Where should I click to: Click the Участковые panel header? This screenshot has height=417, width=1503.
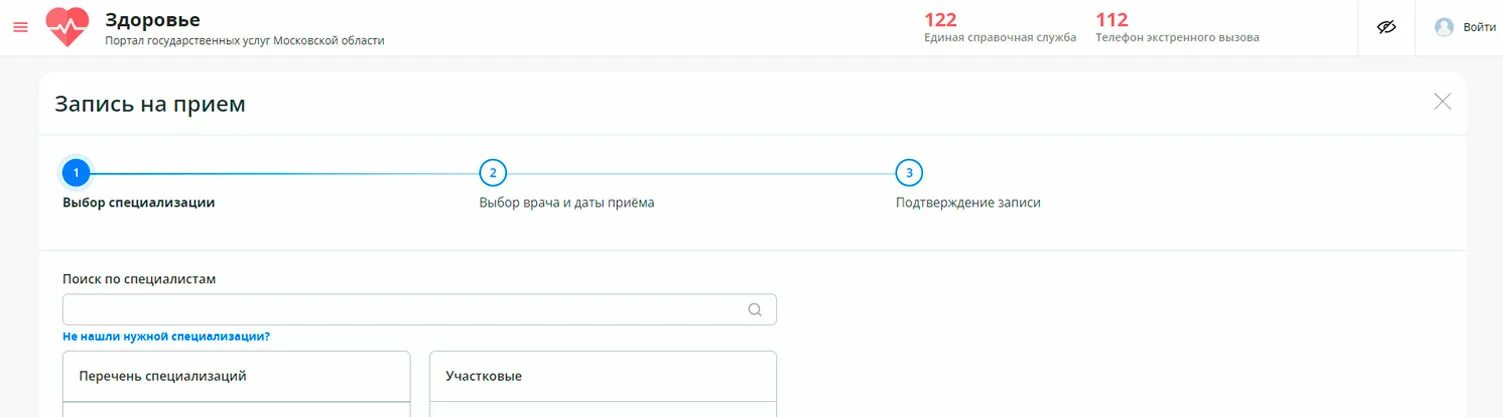pyautogui.click(x=603, y=377)
